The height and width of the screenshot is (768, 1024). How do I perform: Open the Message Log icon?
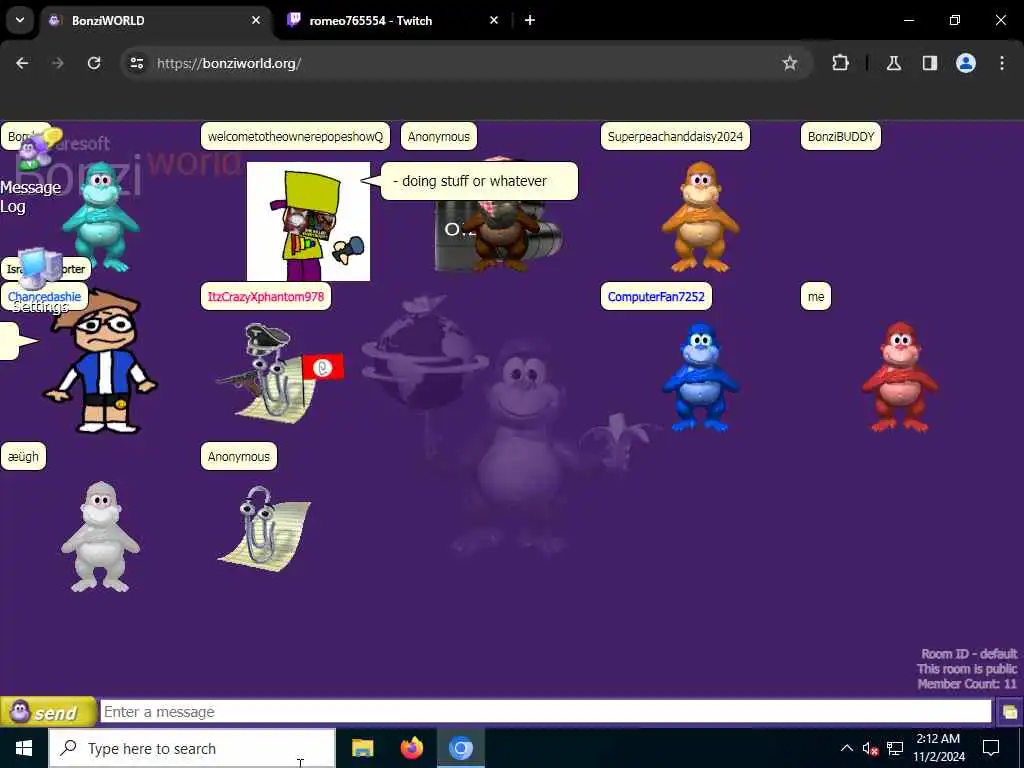pyautogui.click(x=38, y=150)
